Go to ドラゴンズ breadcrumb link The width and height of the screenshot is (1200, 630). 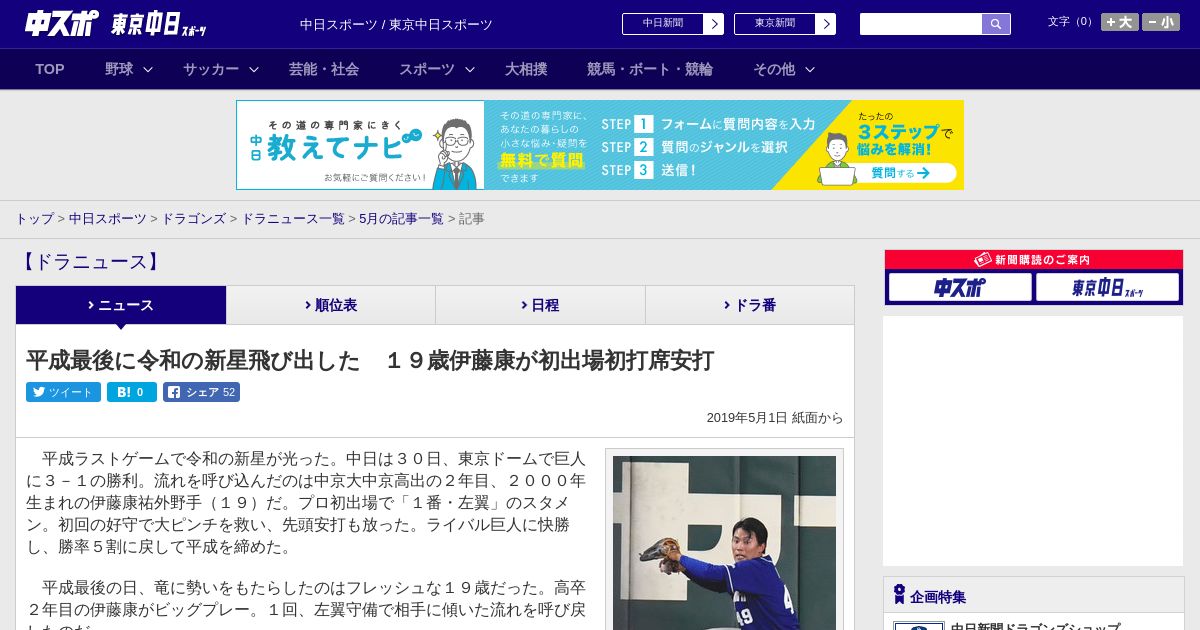coord(193,219)
